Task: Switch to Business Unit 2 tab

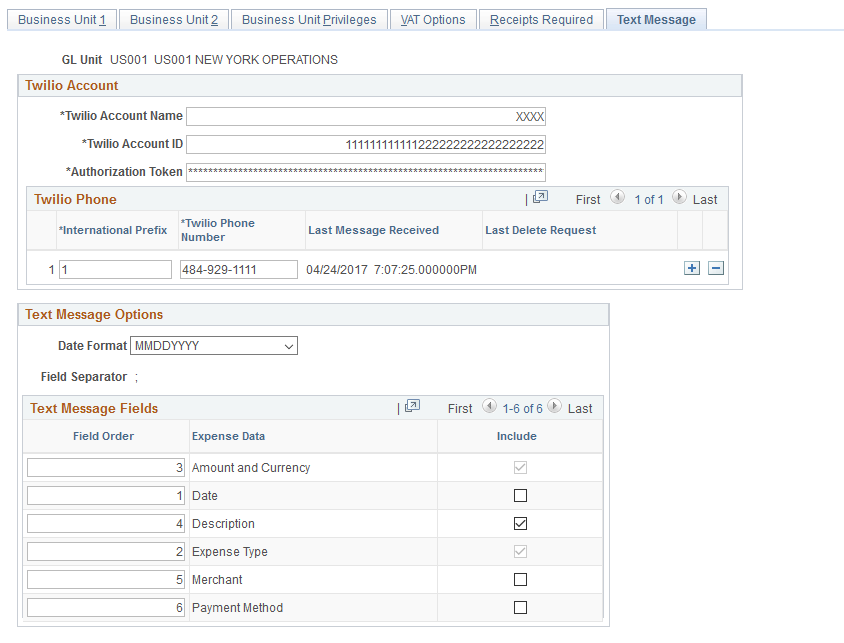Action: coord(174,20)
